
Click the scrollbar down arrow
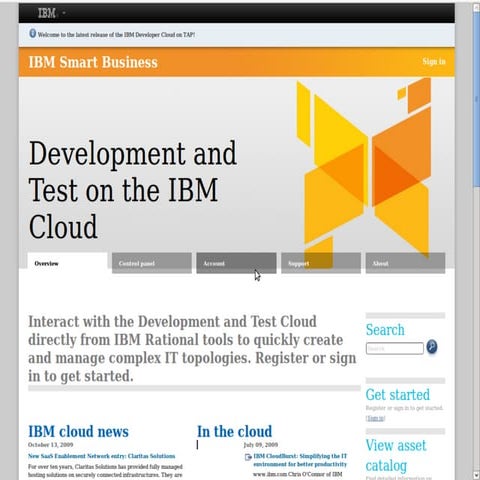(x=476, y=475)
